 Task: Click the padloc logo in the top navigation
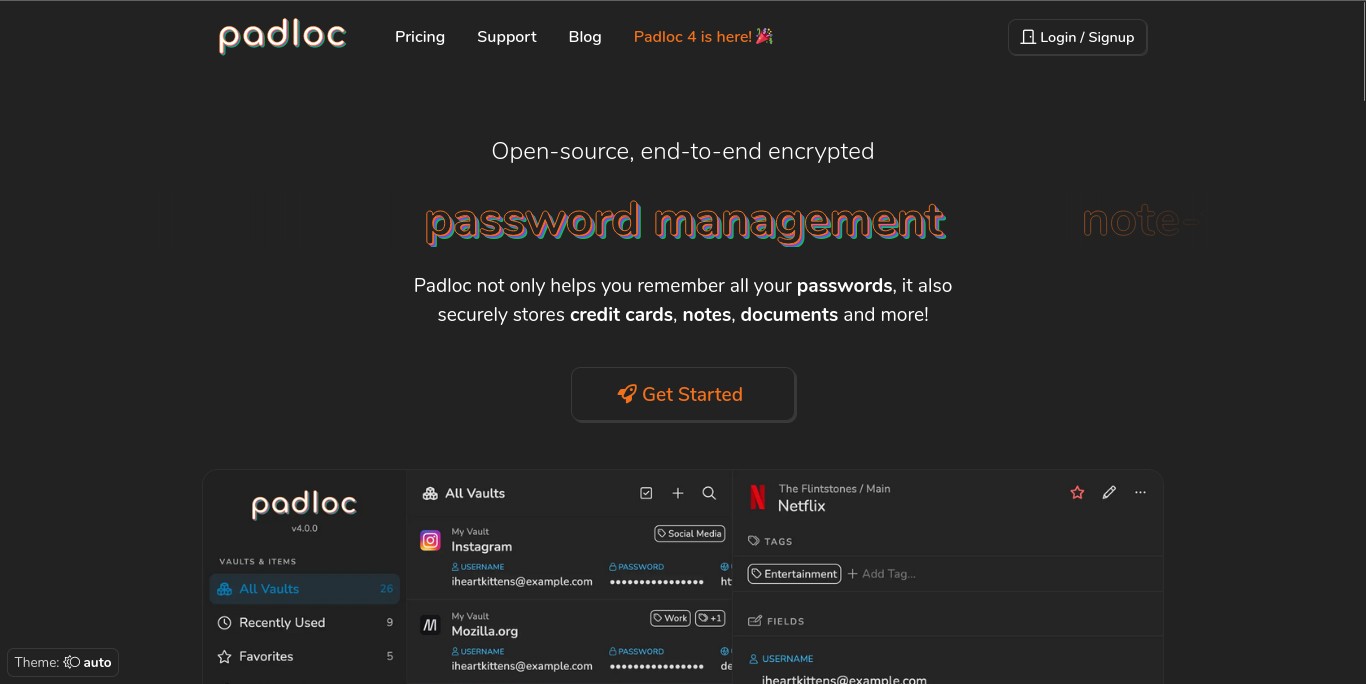pos(282,37)
